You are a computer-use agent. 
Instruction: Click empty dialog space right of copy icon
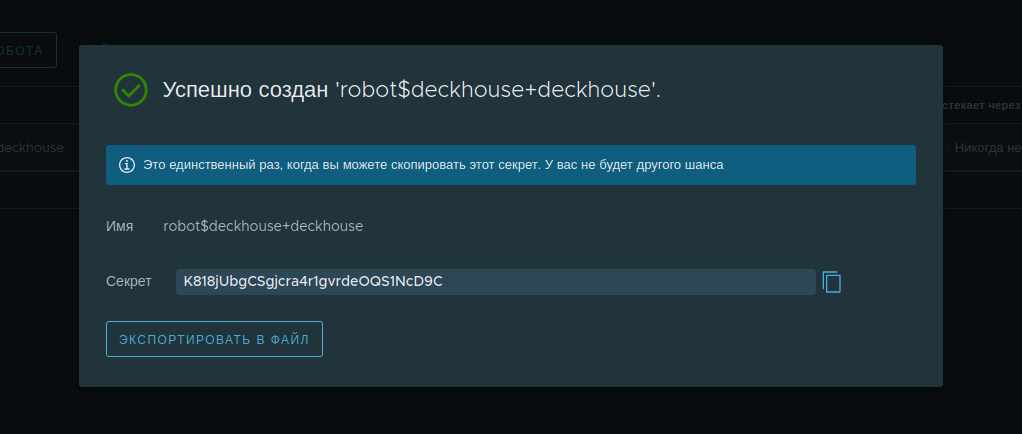[890, 282]
